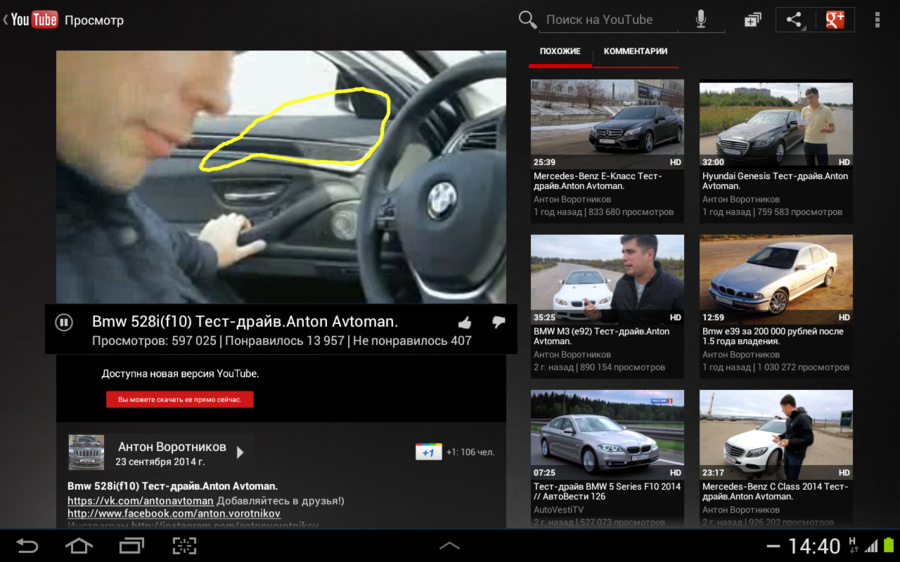Click the 'Просмотр' header label
This screenshot has height=562, width=900.
pyautogui.click(x=94, y=20)
